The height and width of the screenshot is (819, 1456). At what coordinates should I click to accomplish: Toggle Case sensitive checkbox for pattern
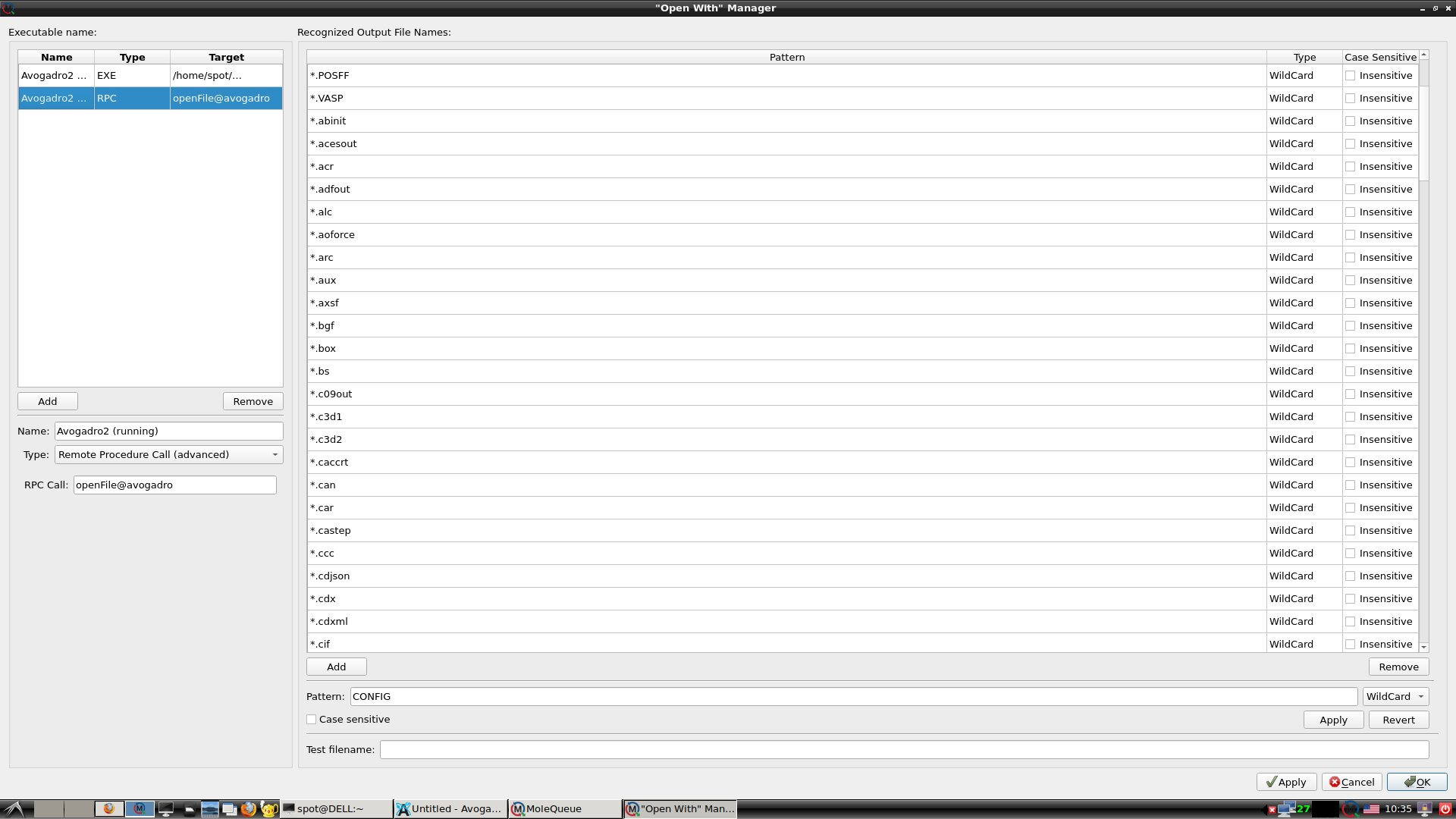pos(312,719)
